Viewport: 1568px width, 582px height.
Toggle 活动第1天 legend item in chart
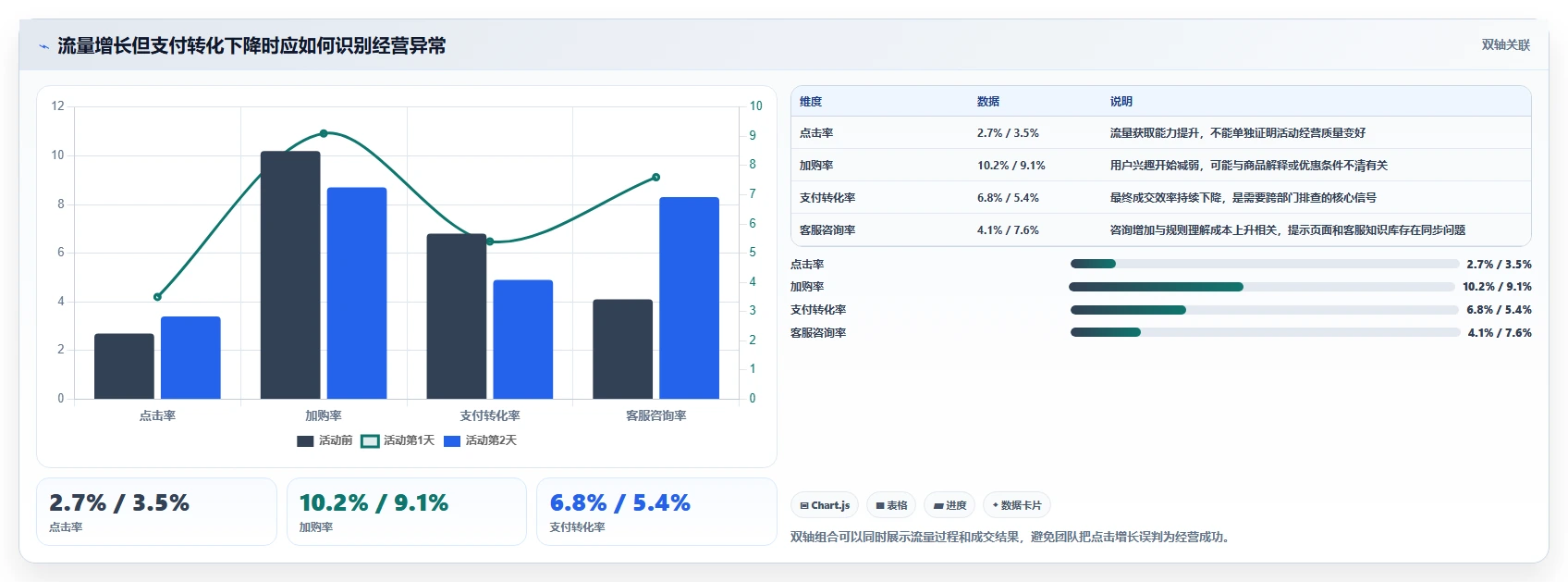pyautogui.click(x=398, y=440)
